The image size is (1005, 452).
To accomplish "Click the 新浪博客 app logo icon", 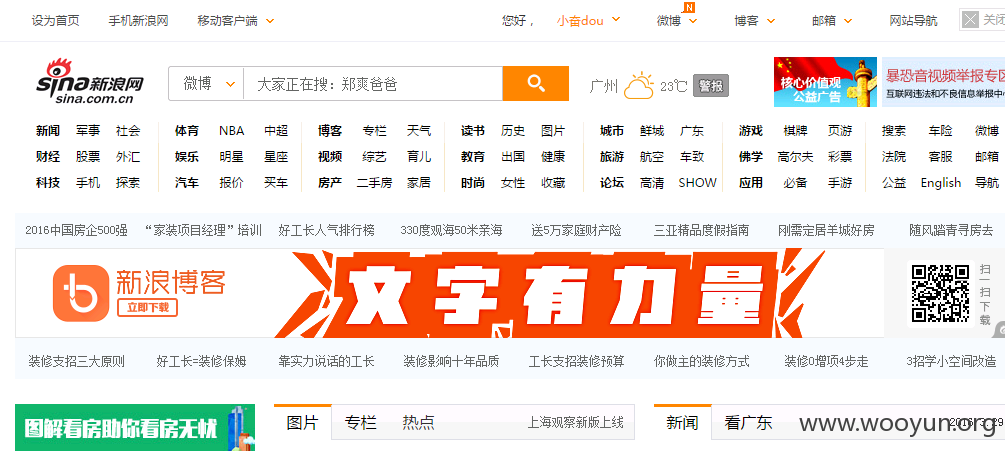I will coord(81,293).
